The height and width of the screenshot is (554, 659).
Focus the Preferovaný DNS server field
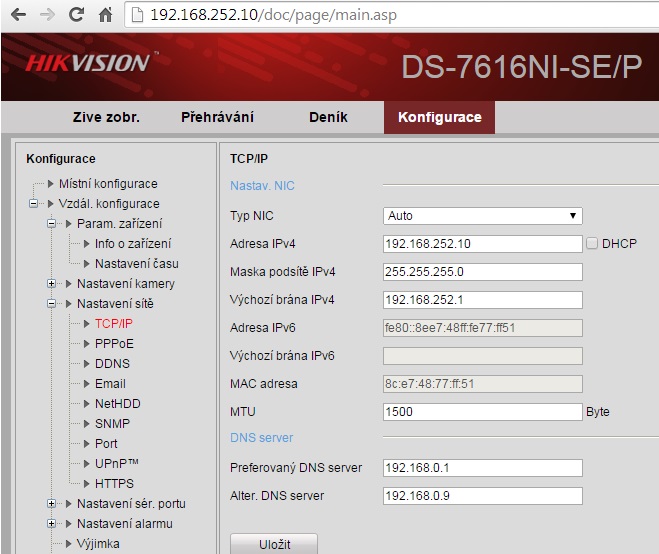tap(482, 468)
